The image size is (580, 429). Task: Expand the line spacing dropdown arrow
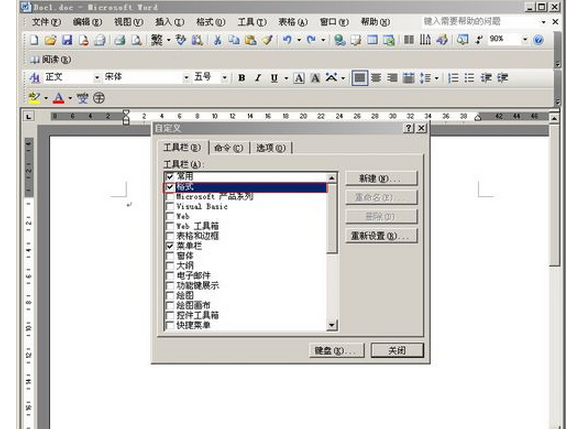coord(436,78)
